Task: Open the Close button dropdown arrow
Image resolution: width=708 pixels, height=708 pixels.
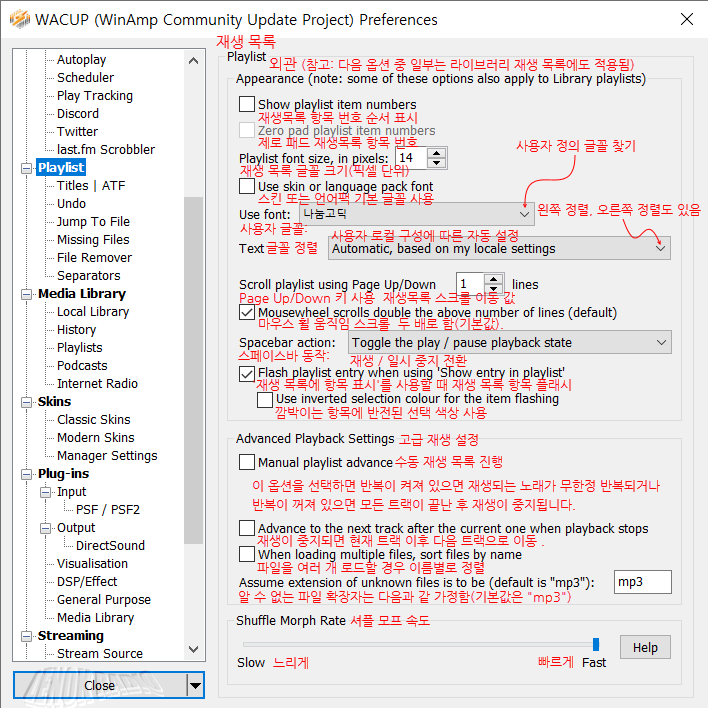Action: 196,685
